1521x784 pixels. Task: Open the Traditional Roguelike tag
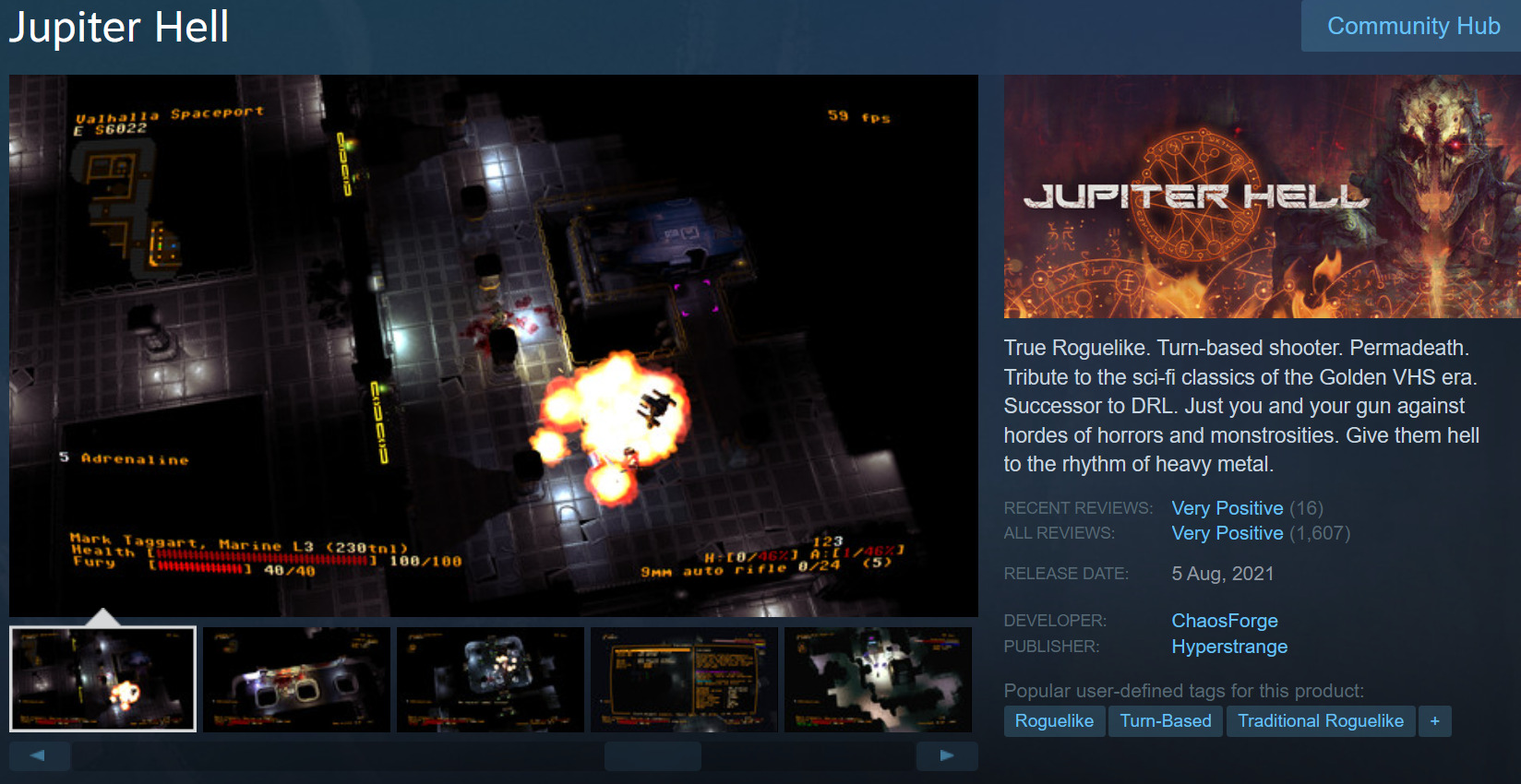coord(1320,721)
